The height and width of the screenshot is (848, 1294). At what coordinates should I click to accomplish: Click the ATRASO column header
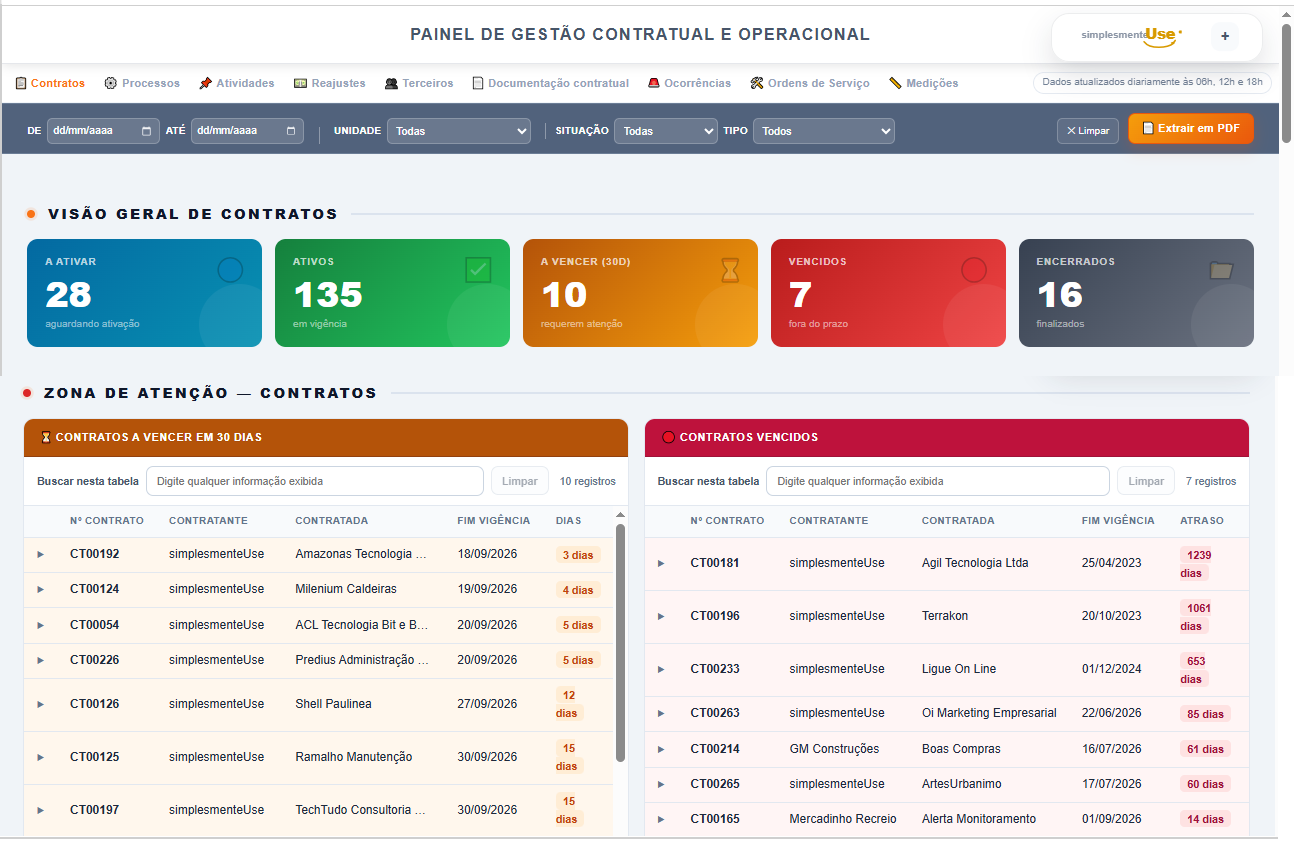(1201, 521)
